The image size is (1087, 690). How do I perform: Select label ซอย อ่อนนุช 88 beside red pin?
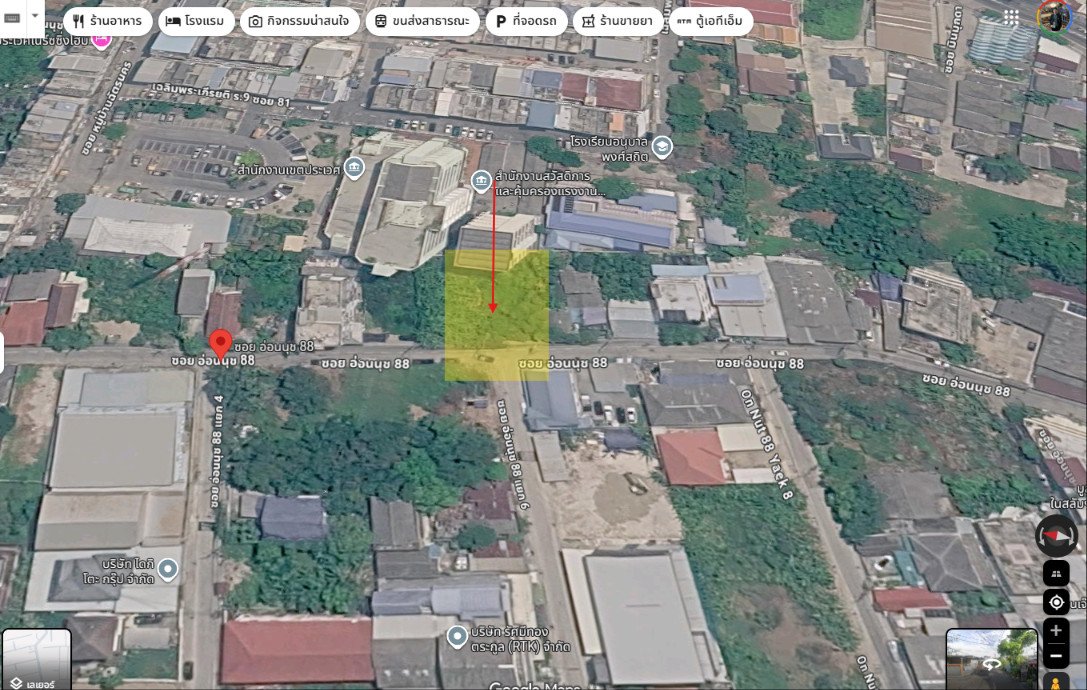click(x=274, y=346)
